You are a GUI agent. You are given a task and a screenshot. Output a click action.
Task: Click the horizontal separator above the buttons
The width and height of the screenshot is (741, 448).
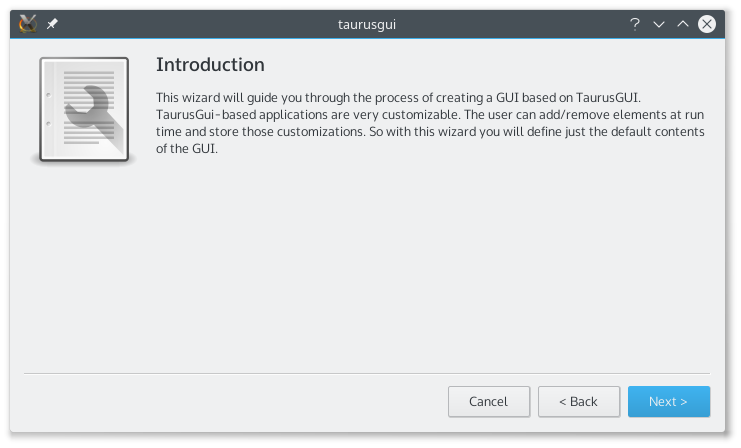367,373
